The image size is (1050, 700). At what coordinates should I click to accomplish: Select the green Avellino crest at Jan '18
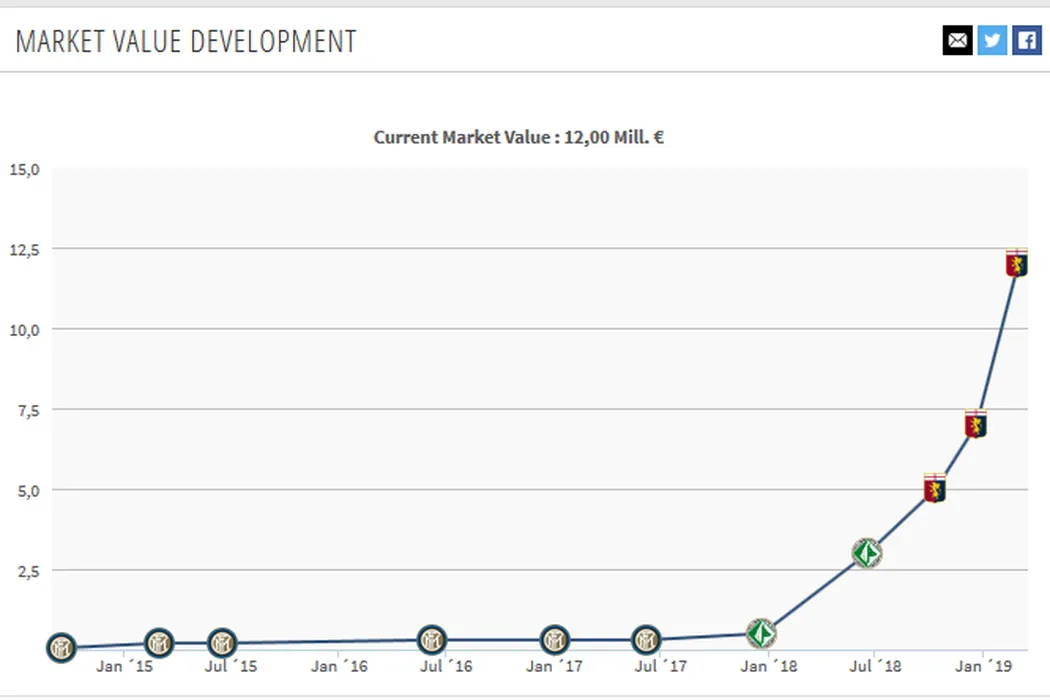[761, 633]
